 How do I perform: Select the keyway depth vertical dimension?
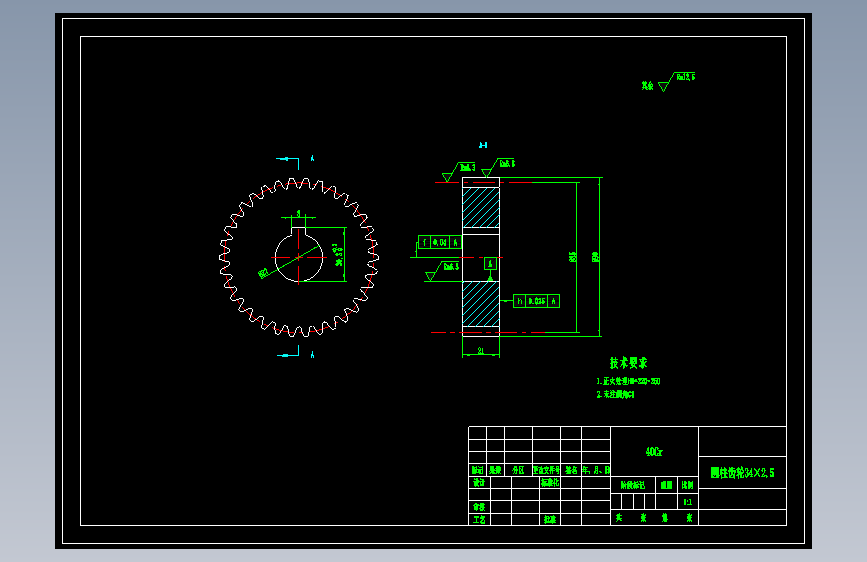pos(339,254)
